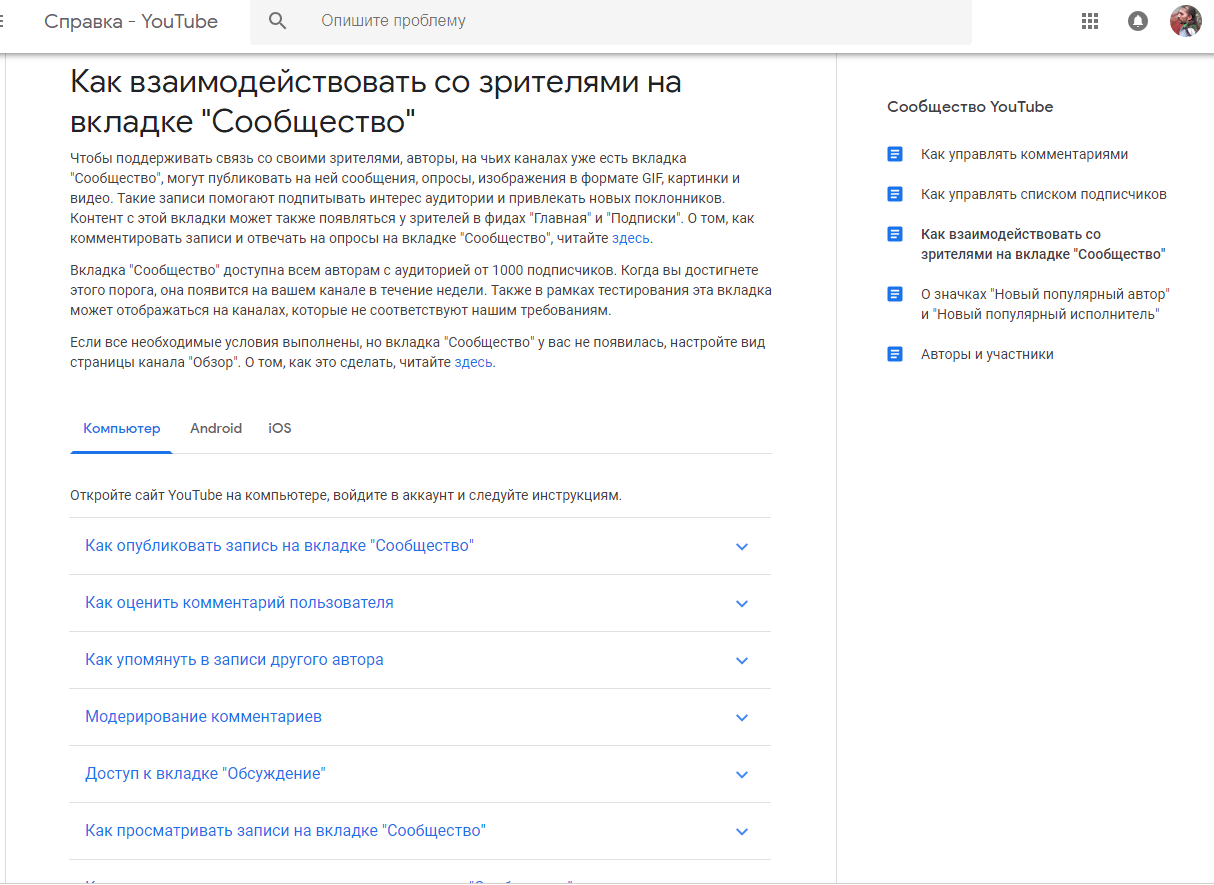Click "здесь" link about commenting on posts
Image resolution: width=1214 pixels, height=885 pixels.
pos(631,239)
